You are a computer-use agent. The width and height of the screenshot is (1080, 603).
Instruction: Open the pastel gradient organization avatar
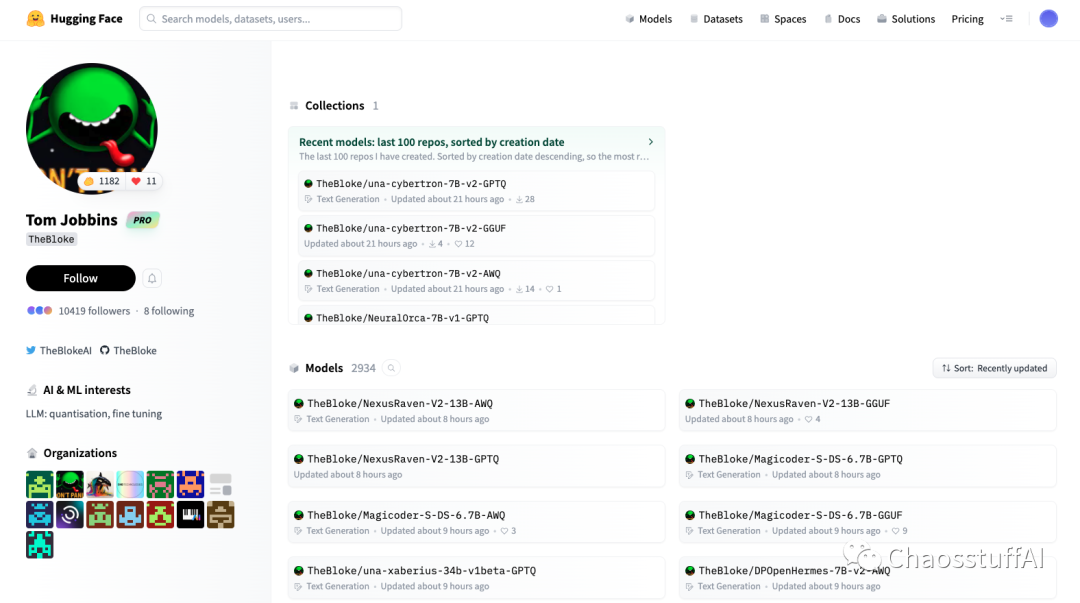click(130, 484)
